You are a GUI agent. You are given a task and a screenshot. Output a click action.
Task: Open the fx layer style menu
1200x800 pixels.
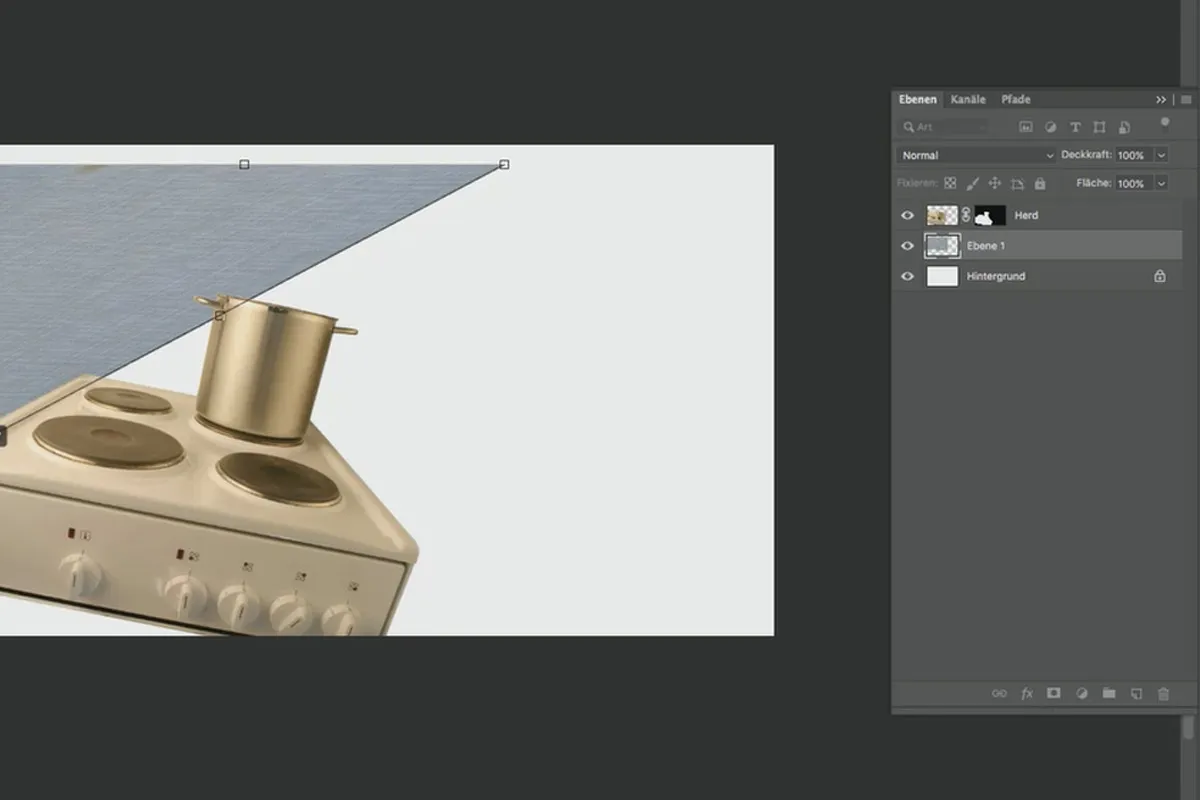tap(1026, 693)
